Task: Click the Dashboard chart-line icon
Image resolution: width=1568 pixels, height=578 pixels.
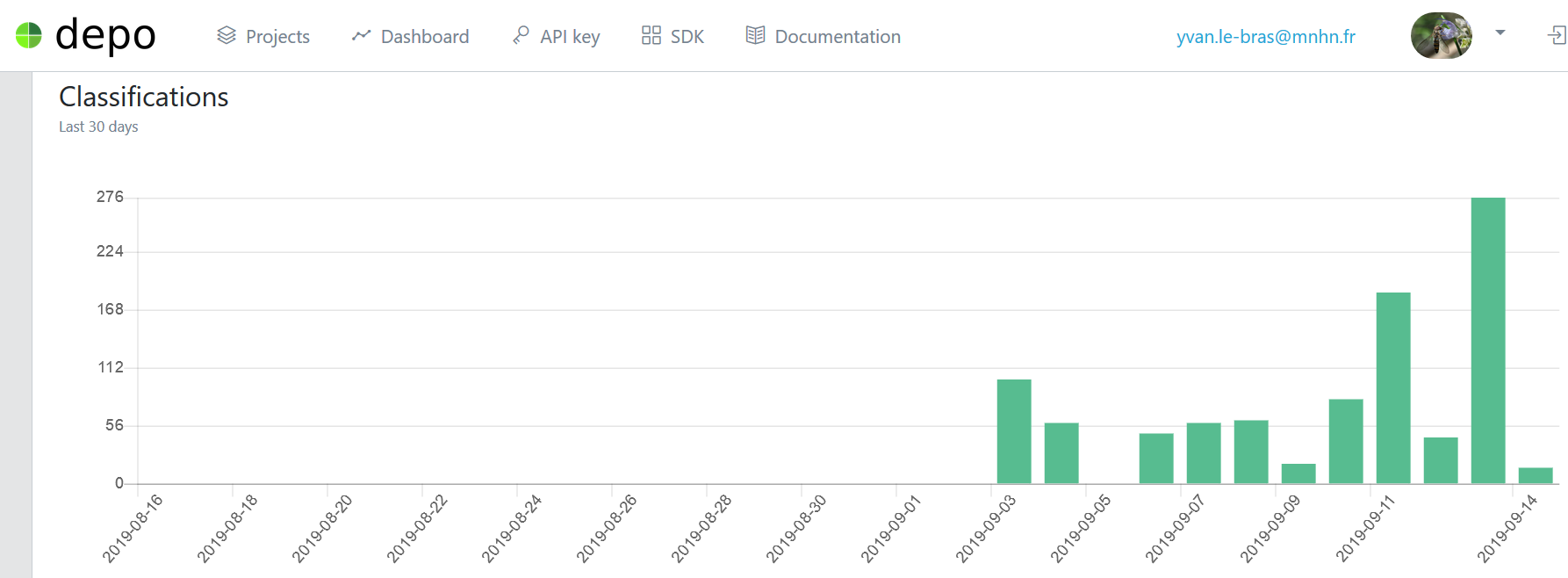Action: point(361,35)
